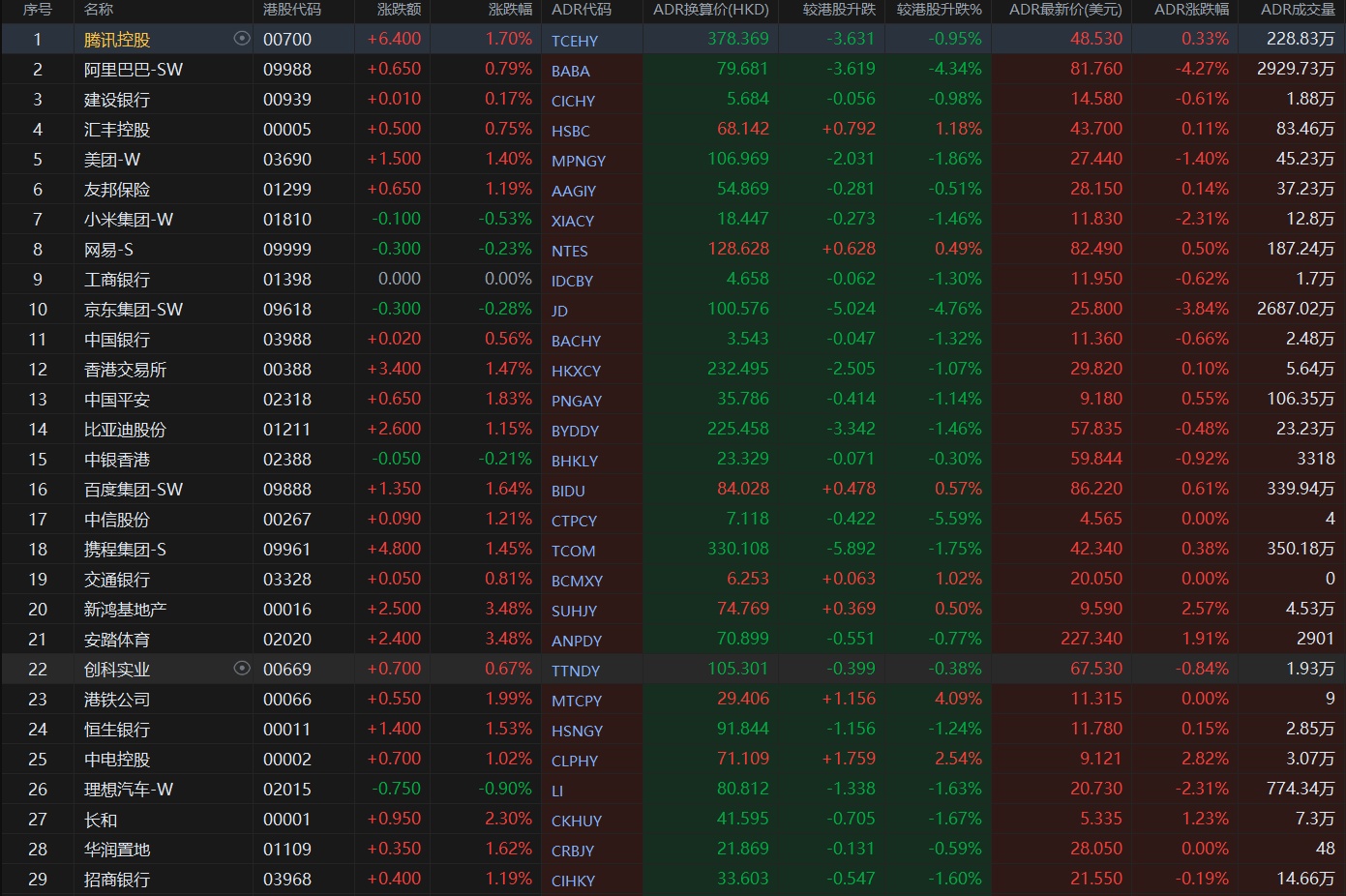
Task: Click the TCEHY ADR code
Action: 574,41
